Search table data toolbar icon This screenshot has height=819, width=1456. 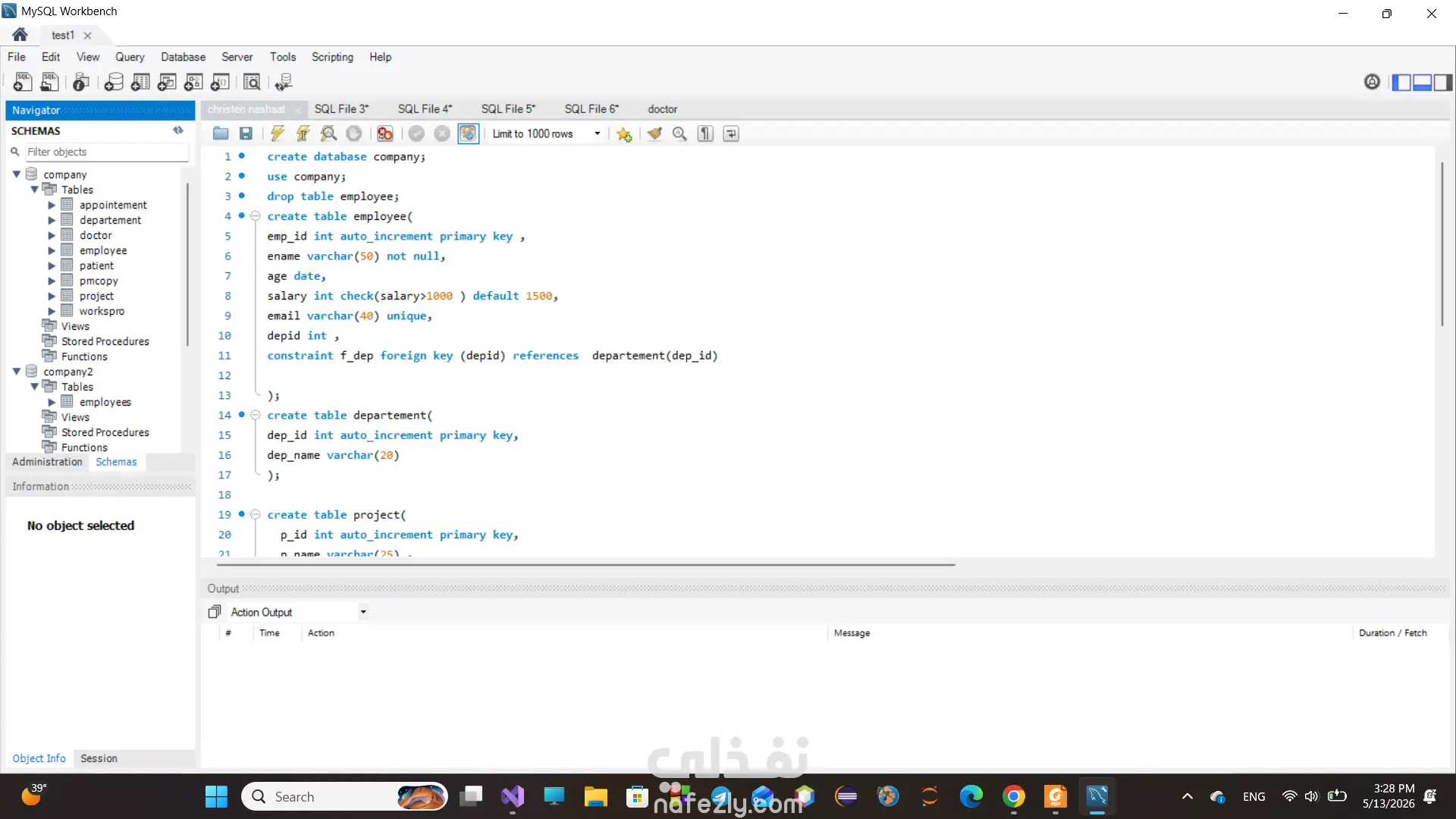coord(252,82)
